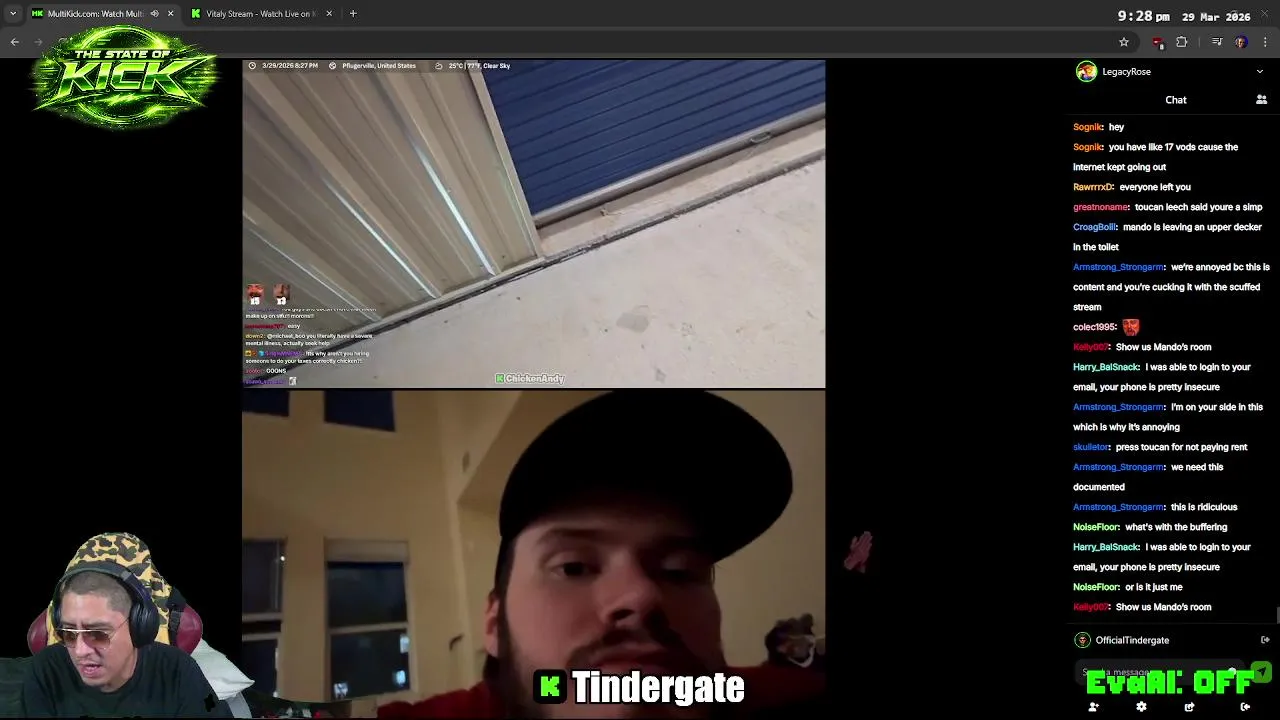Viewport: 1280px width, 720px height.
Task: Mute audio on the MultiKick tab speaker icon
Action: (x=154, y=14)
